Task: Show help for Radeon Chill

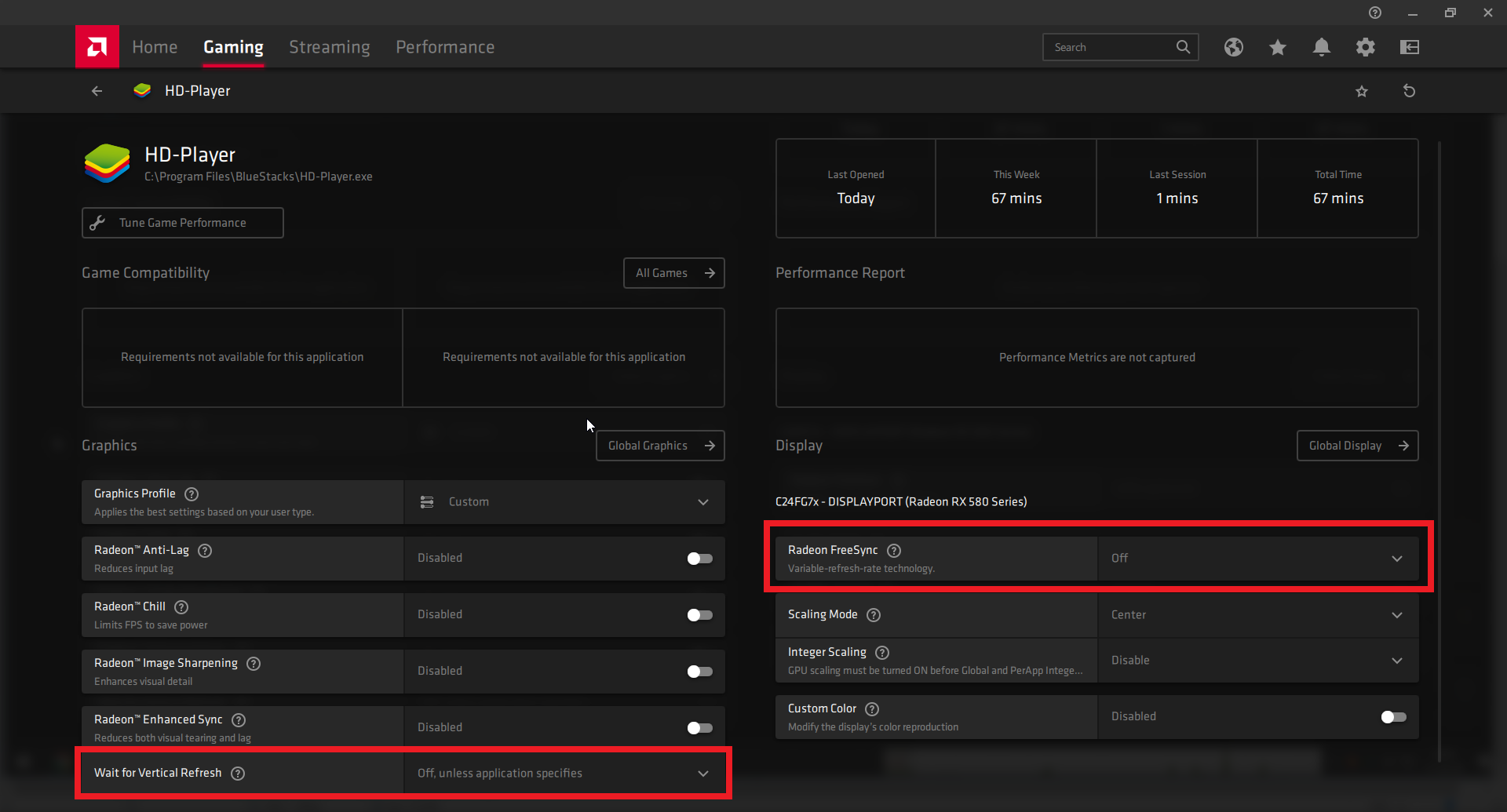Action: click(181, 607)
